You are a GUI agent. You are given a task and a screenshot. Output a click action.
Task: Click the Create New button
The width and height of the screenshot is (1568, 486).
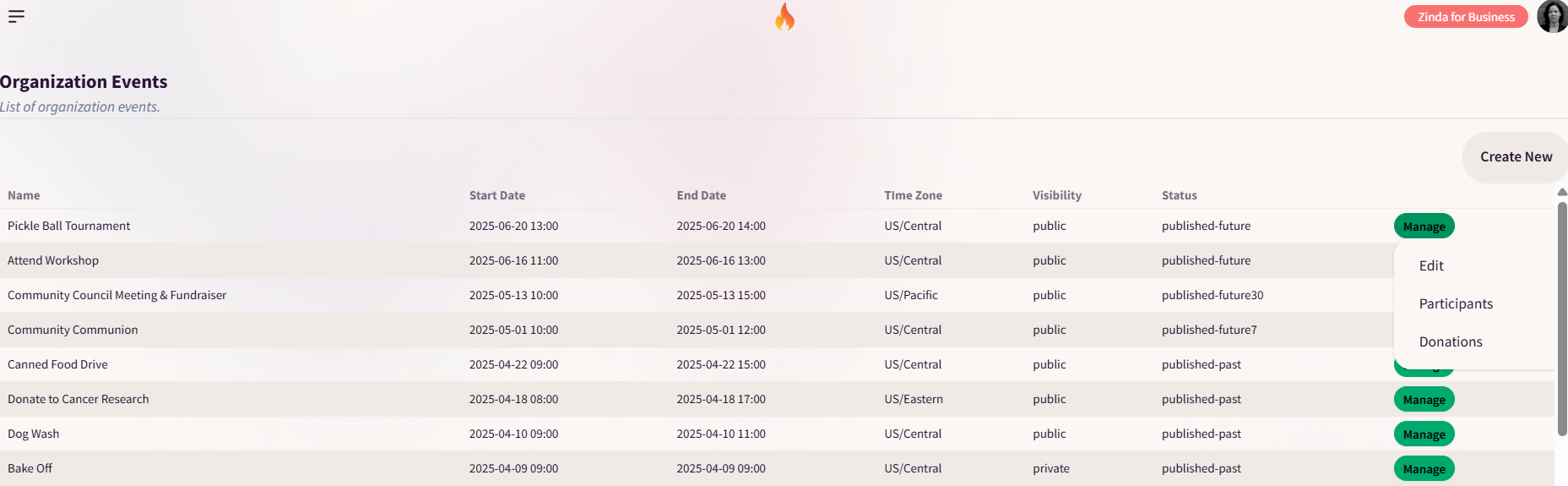point(1516,157)
